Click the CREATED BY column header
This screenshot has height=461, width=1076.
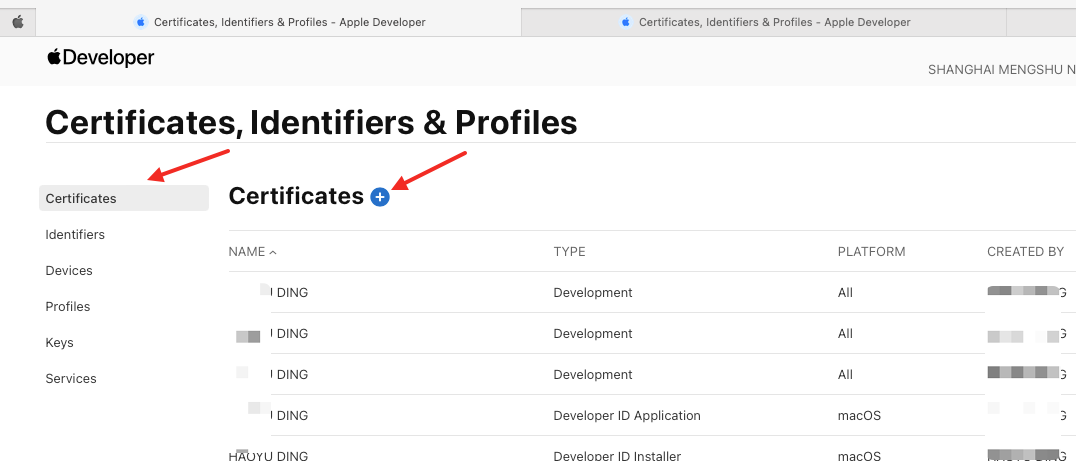(x=1025, y=252)
